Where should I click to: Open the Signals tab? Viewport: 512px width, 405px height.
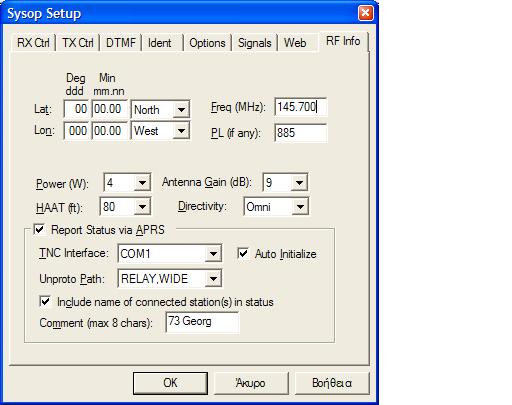254,43
